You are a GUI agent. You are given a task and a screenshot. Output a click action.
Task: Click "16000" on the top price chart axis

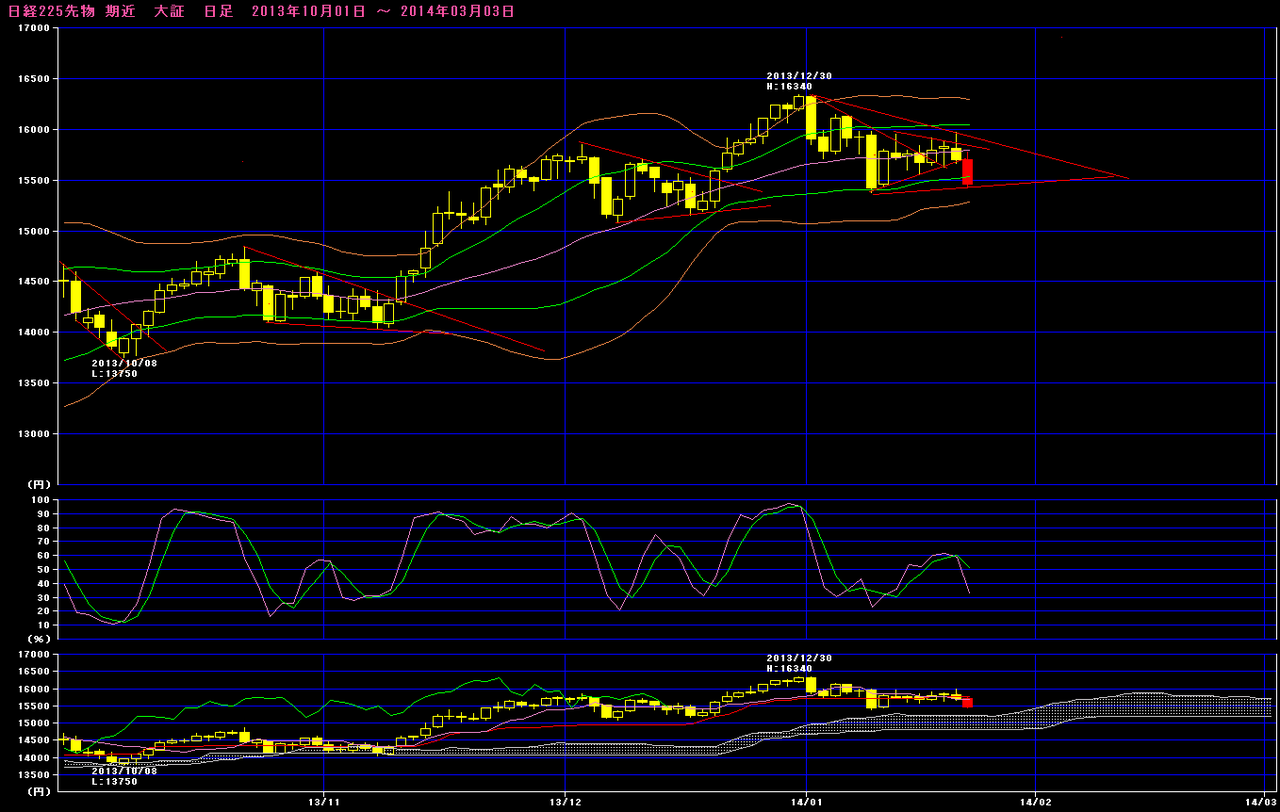(34, 130)
